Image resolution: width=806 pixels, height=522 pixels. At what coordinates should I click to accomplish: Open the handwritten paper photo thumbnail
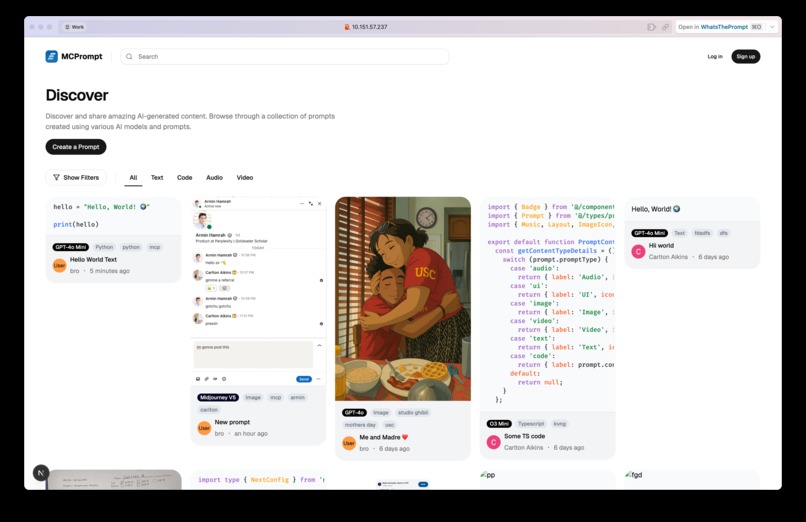pos(114,480)
